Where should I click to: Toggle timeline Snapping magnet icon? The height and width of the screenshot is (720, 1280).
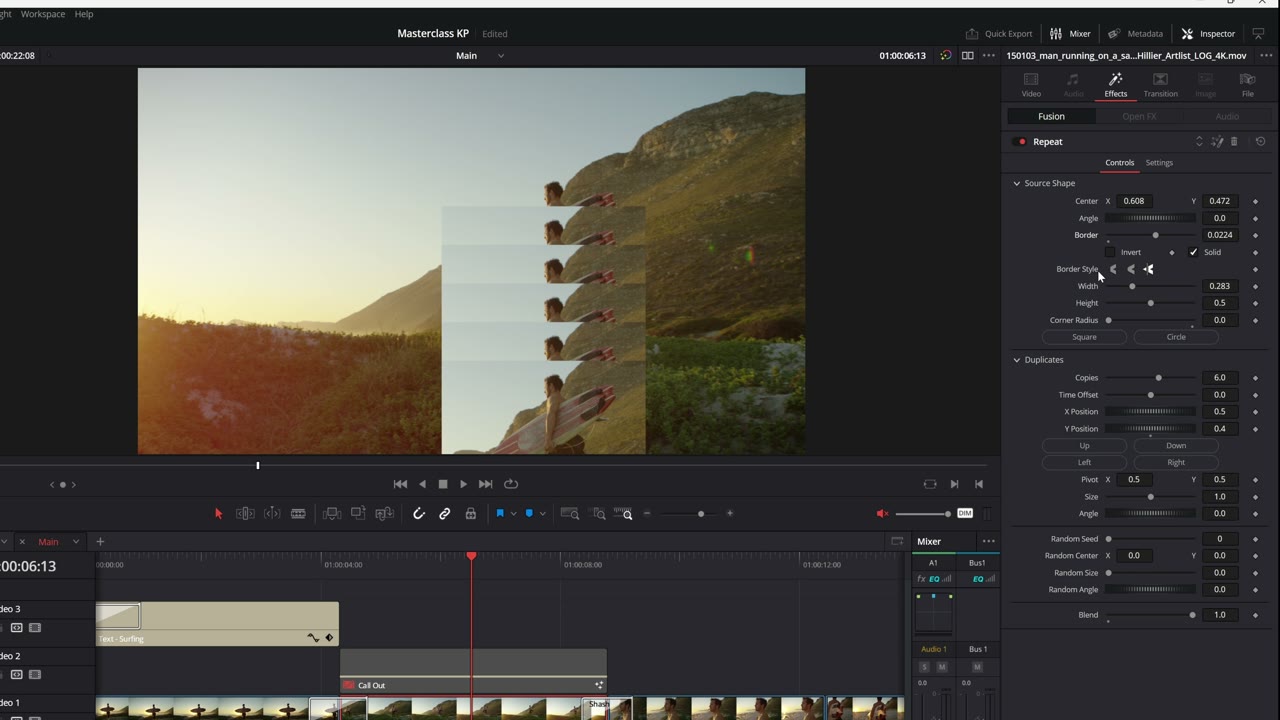point(419,513)
